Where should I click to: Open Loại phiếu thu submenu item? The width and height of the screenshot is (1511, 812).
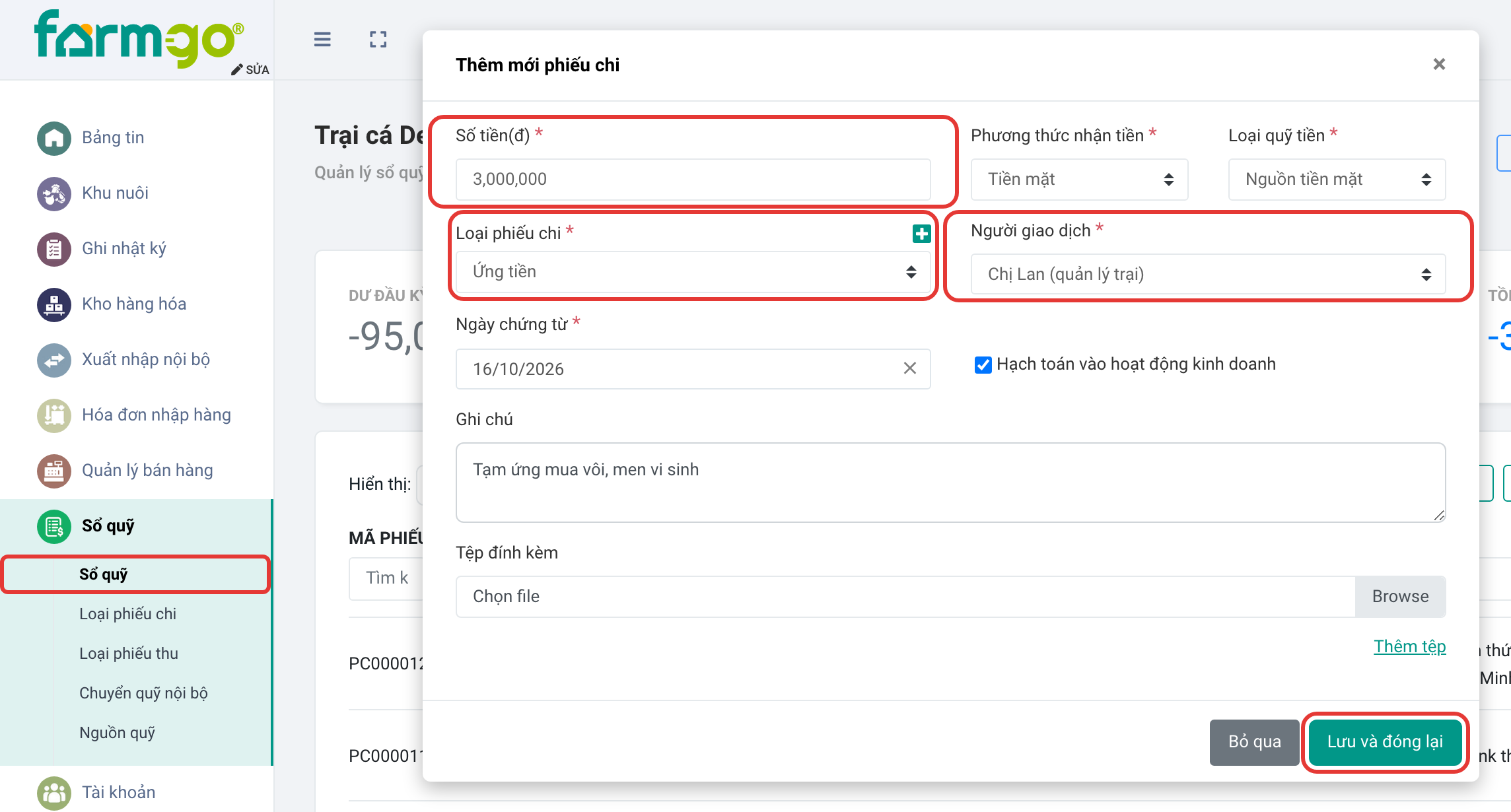coord(129,654)
